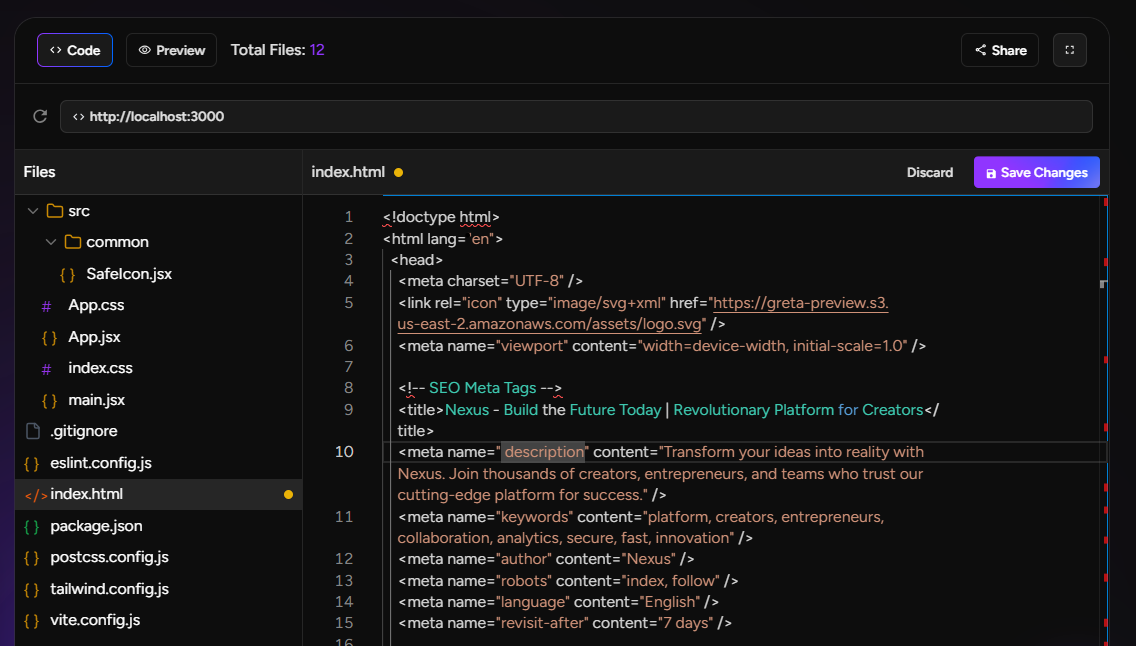Open SafeIcon.jsx in the file tree
The width and height of the screenshot is (1136, 646).
[129, 274]
